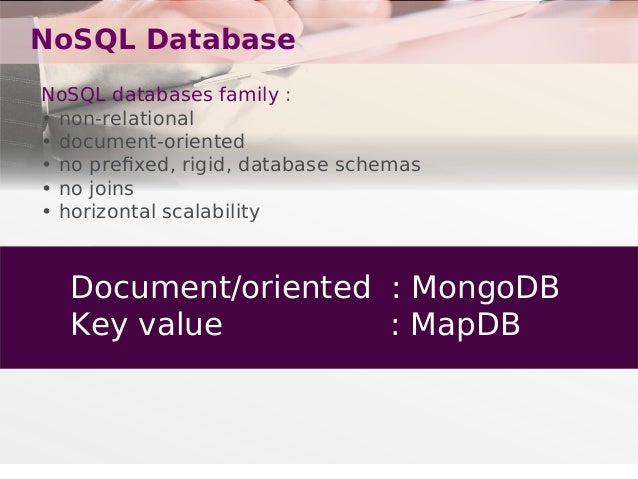Click the bullet dot before 'no joins'
The height and width of the screenshot is (479, 638).
tap(46, 189)
